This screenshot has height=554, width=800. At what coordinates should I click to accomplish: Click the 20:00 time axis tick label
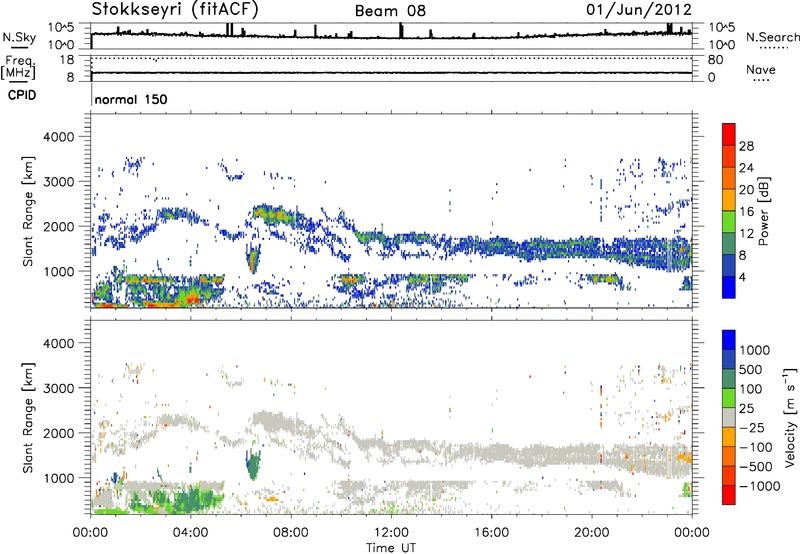click(x=592, y=533)
